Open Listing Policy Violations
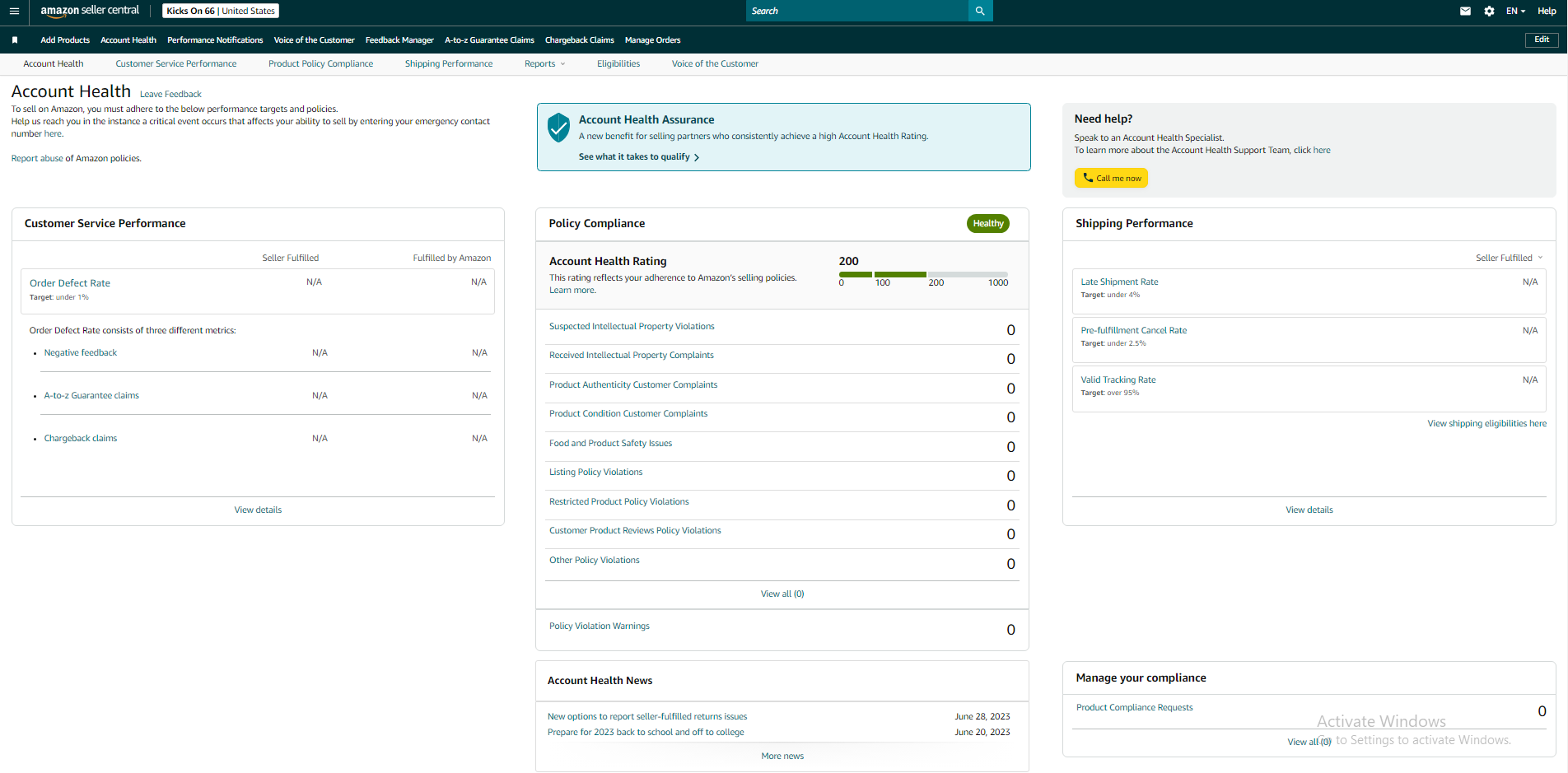Screen dimensions: 1568x773 point(595,472)
